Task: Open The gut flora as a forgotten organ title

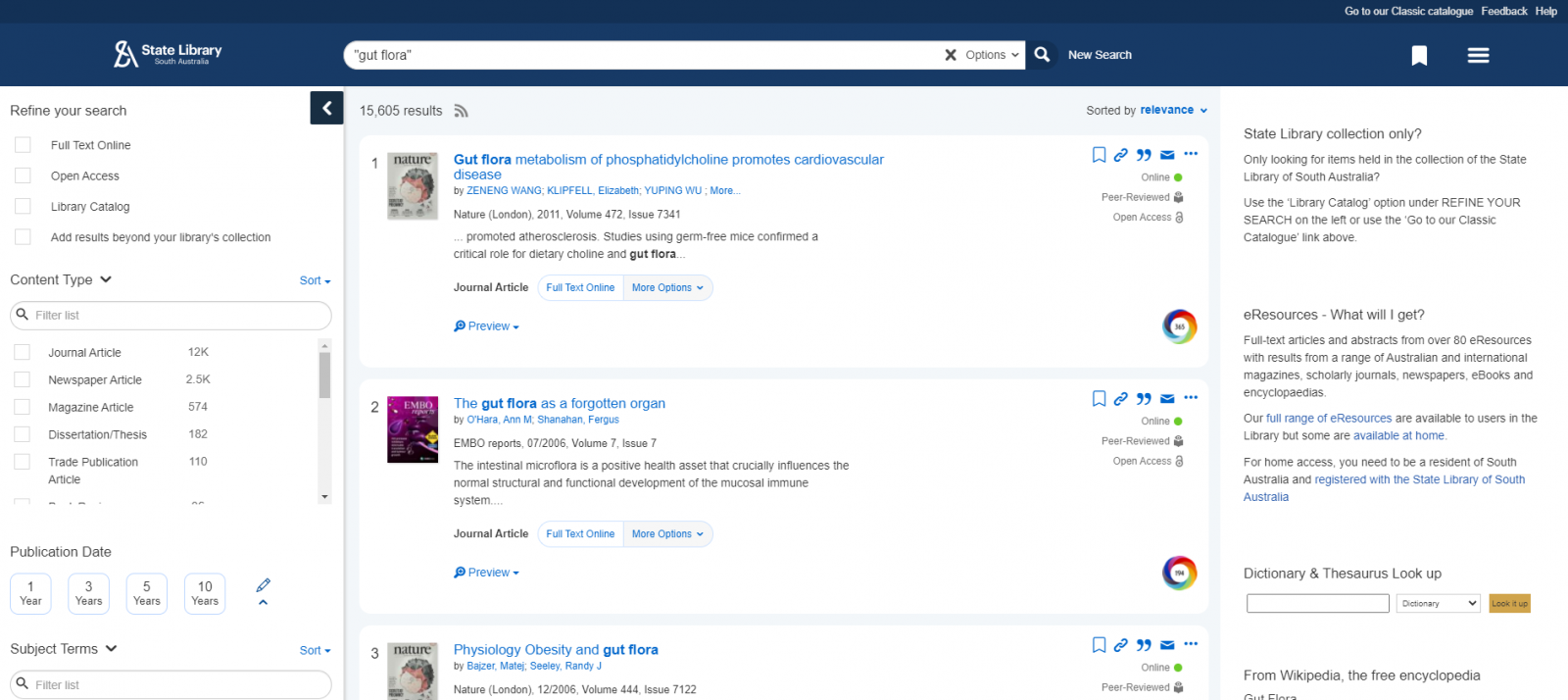Action: pyautogui.click(x=560, y=403)
